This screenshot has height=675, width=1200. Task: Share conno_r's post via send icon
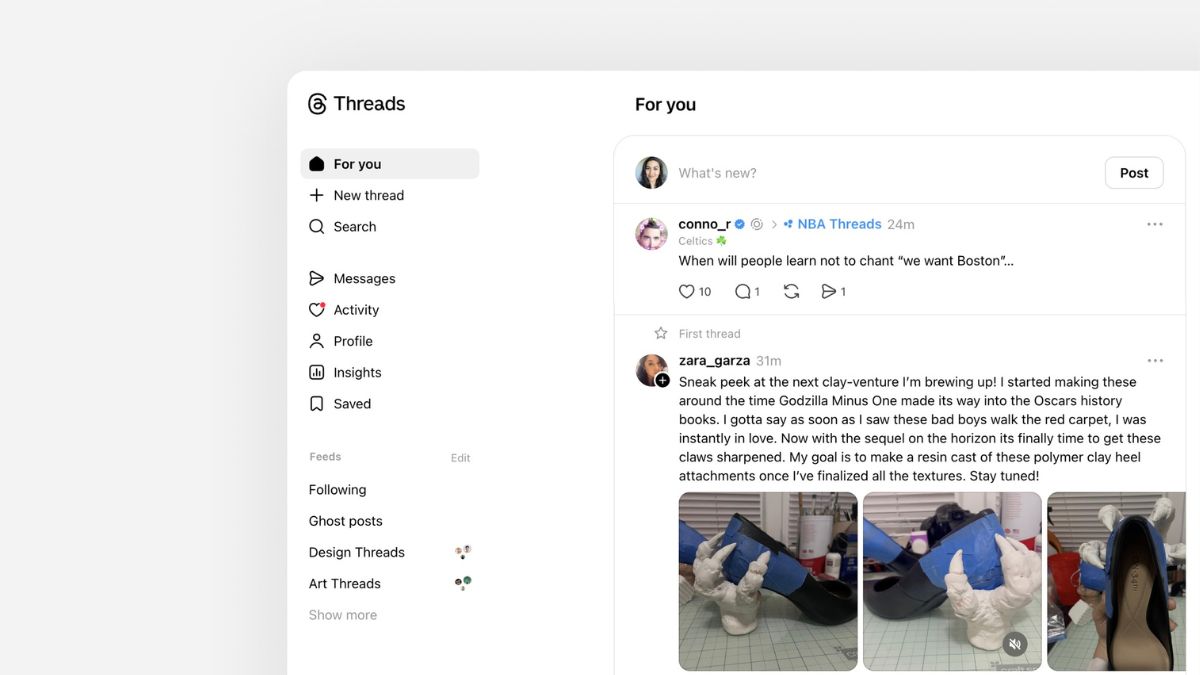click(x=828, y=292)
